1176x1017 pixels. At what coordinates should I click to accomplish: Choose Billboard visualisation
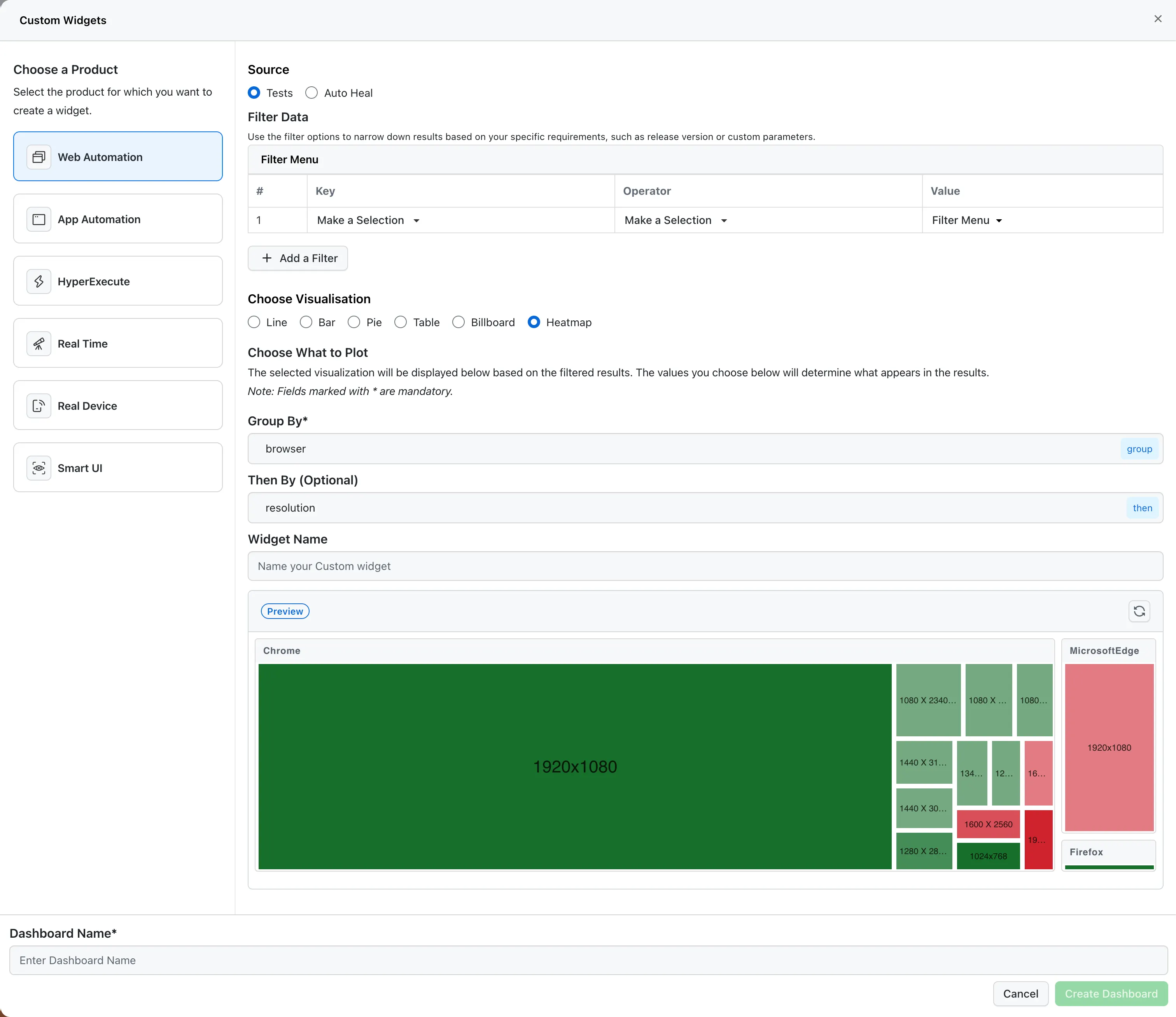[x=458, y=322]
